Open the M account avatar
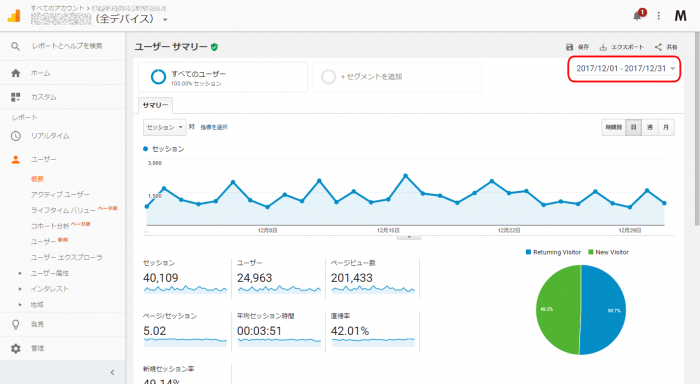Image resolution: width=700 pixels, height=384 pixels. point(680,16)
